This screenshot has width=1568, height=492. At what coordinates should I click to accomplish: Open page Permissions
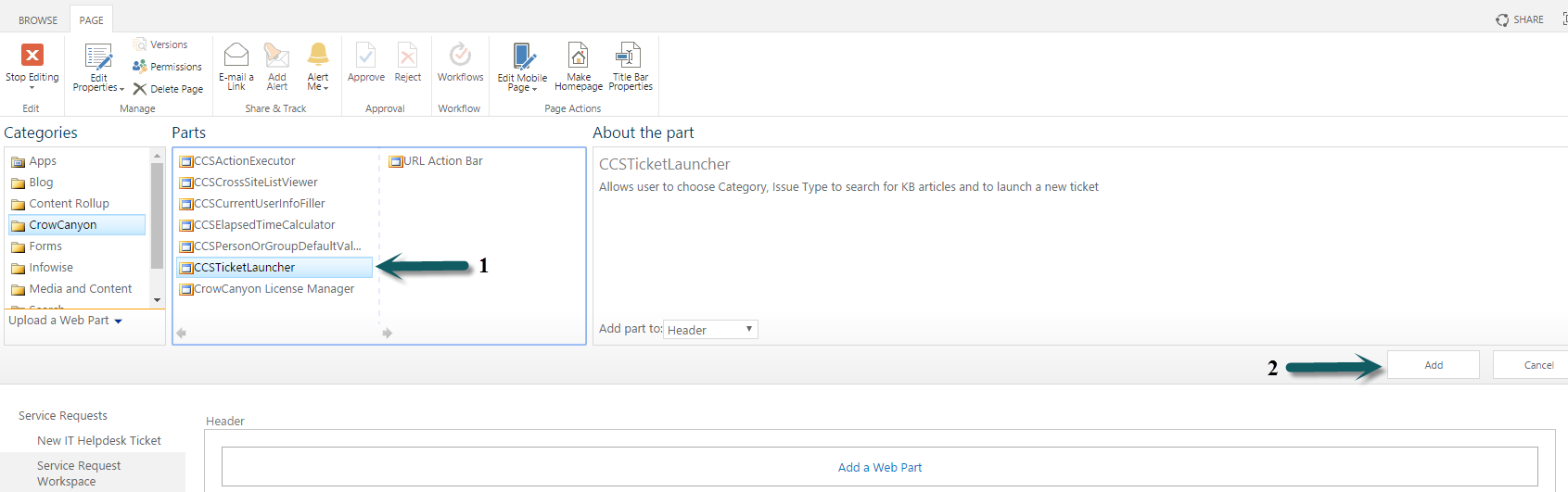coord(167,67)
